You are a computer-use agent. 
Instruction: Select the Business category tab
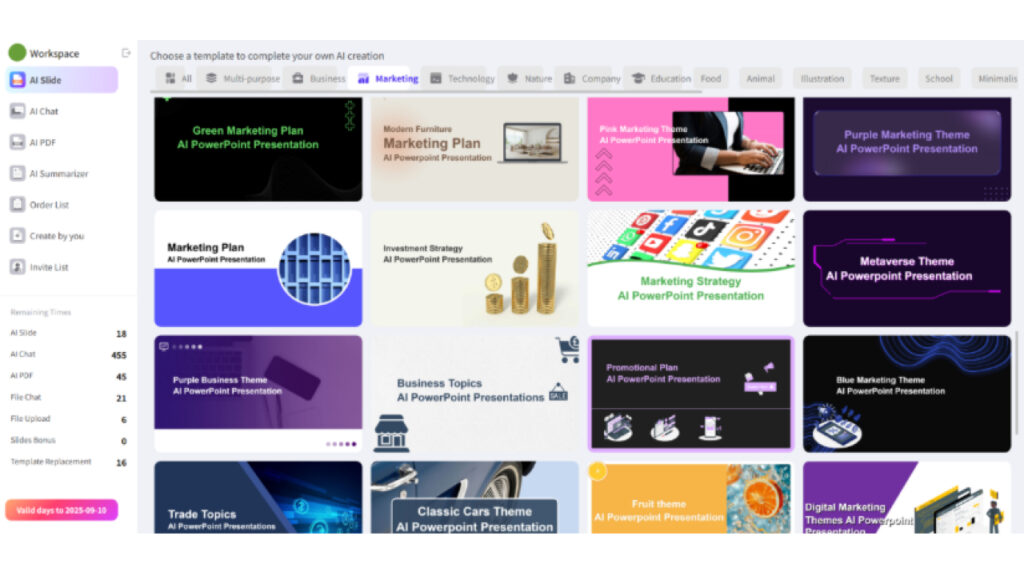click(318, 79)
